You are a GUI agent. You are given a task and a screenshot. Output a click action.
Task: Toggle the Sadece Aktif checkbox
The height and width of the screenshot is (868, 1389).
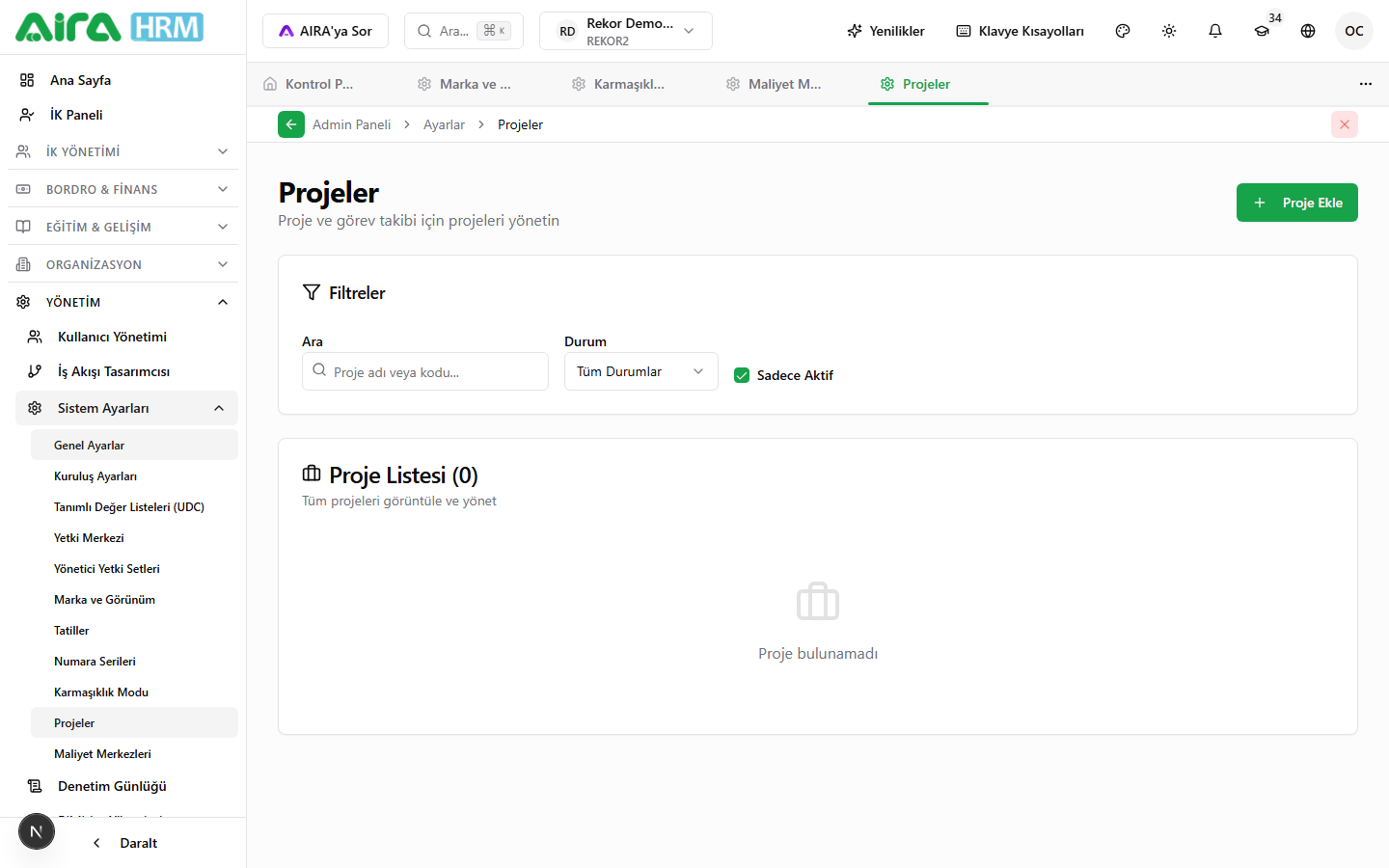tap(742, 375)
